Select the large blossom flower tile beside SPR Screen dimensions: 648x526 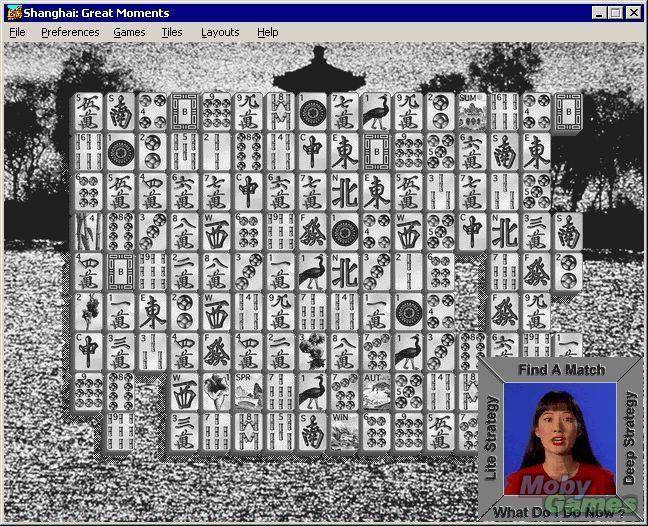(217, 392)
